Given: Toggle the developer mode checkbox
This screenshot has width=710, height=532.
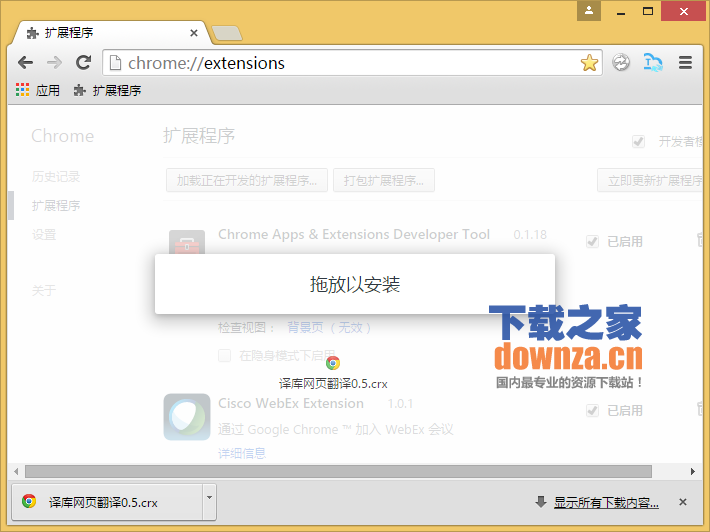Looking at the screenshot, I should (x=638, y=142).
